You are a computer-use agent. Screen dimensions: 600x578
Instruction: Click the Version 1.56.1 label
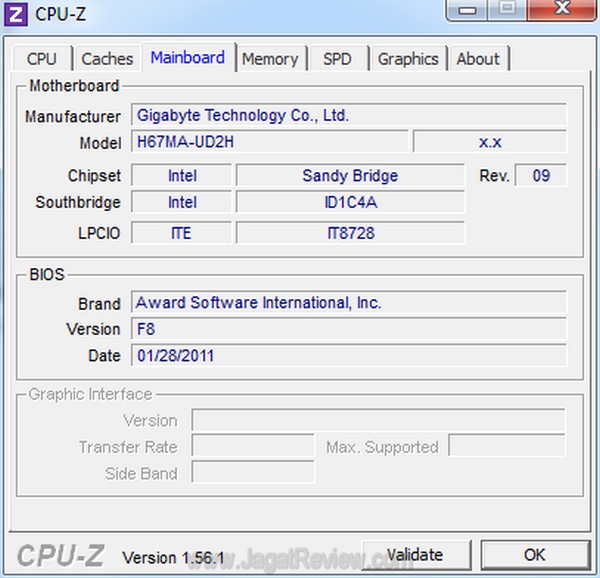[173, 558]
